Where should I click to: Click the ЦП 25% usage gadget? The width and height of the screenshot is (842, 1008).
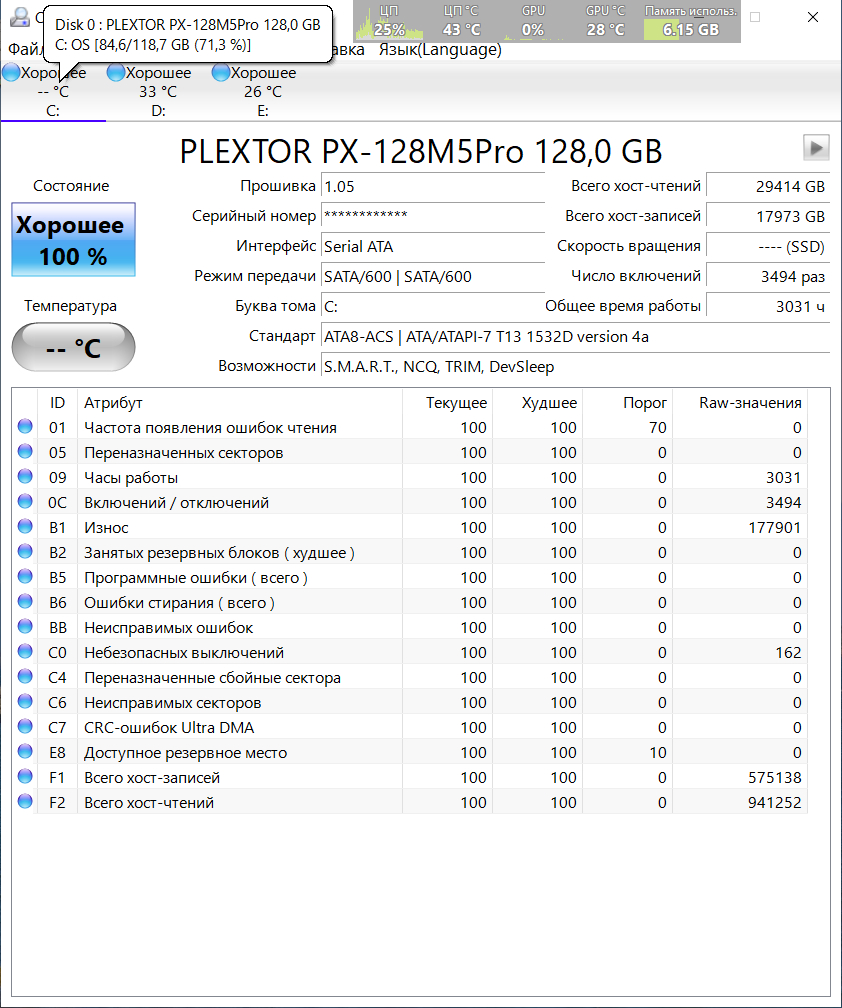click(x=389, y=21)
